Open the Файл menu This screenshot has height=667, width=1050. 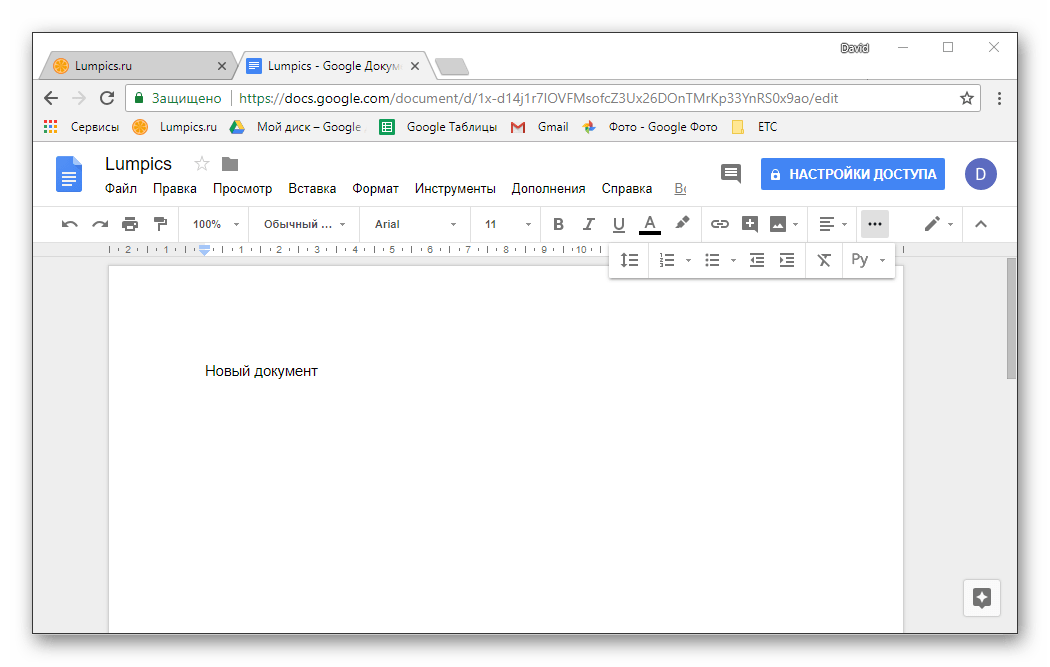(121, 189)
